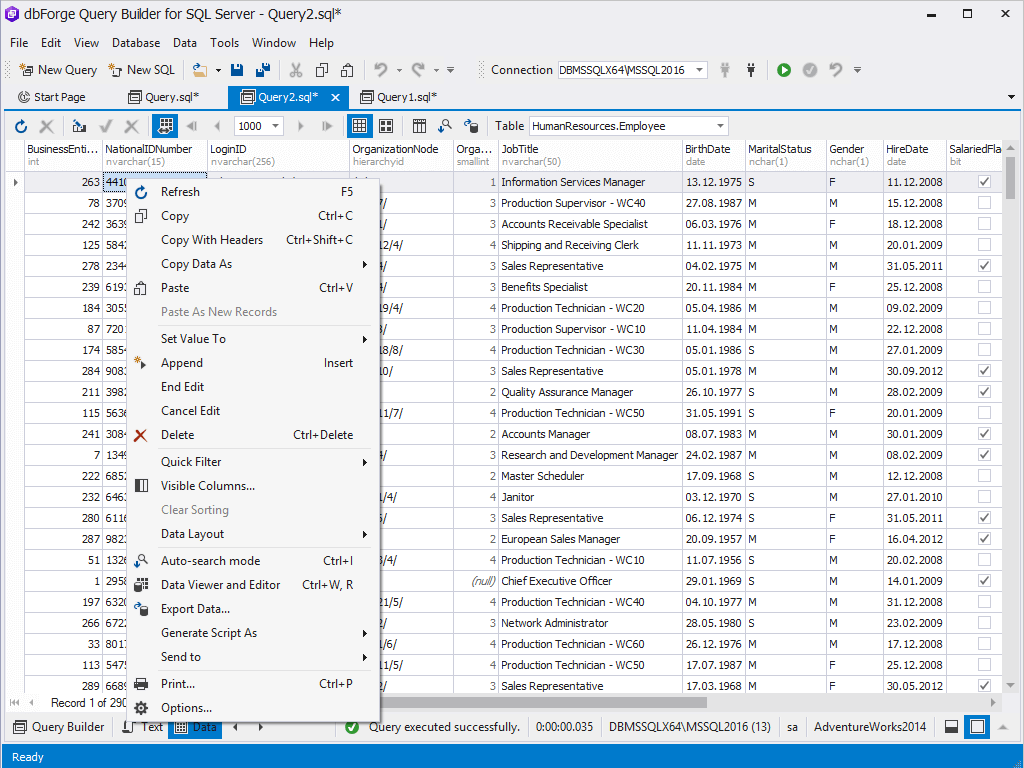The image size is (1024, 768).
Task: Switch to card view icon in grid toolbar
Action: tap(385, 126)
